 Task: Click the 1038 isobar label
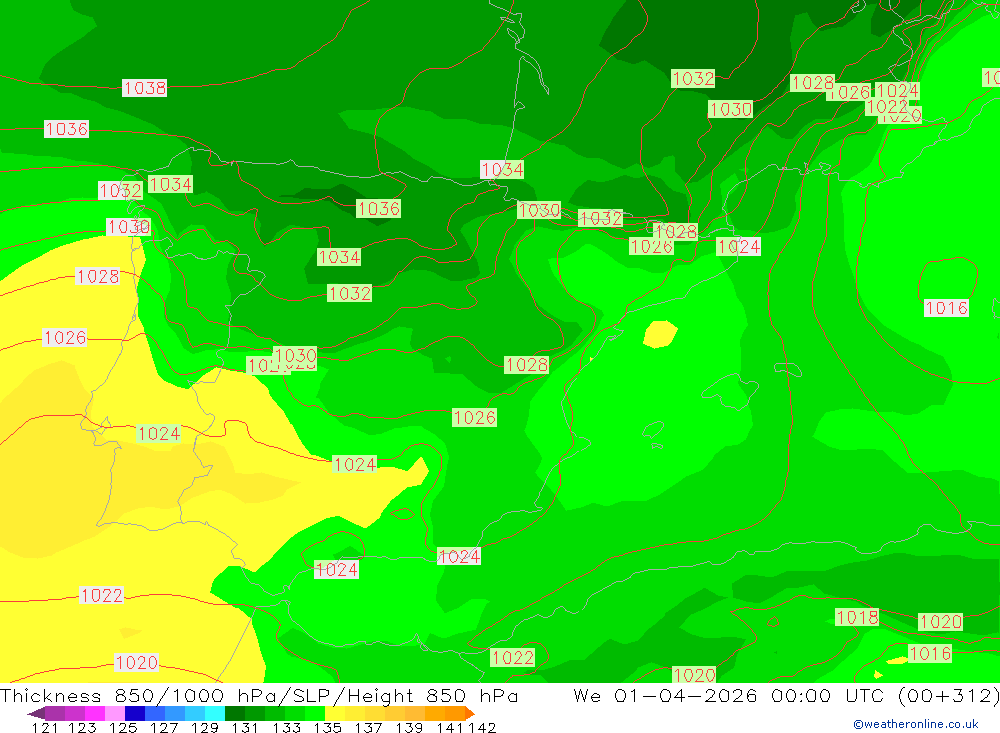[x=145, y=88]
